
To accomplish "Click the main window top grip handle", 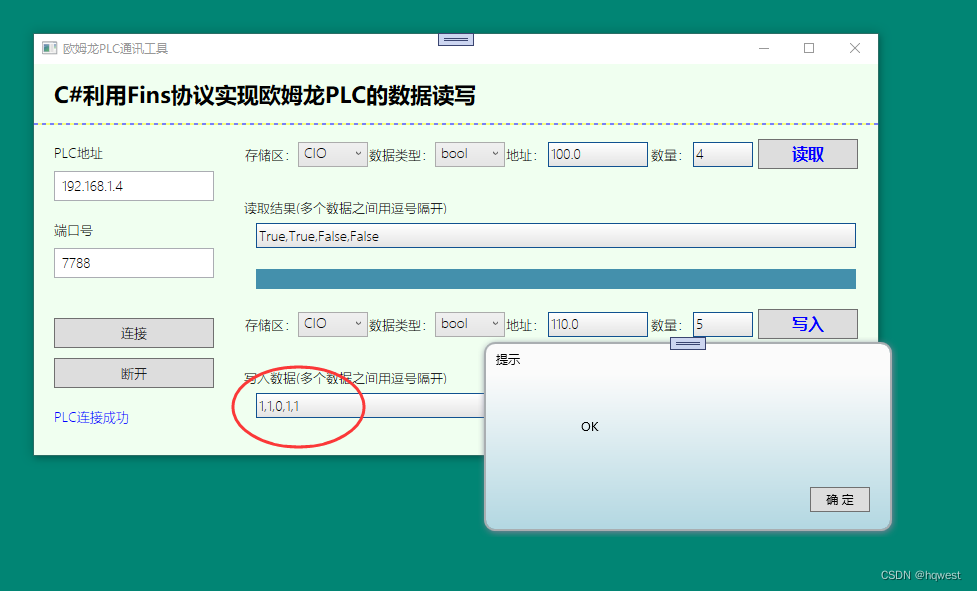I will tap(456, 39).
